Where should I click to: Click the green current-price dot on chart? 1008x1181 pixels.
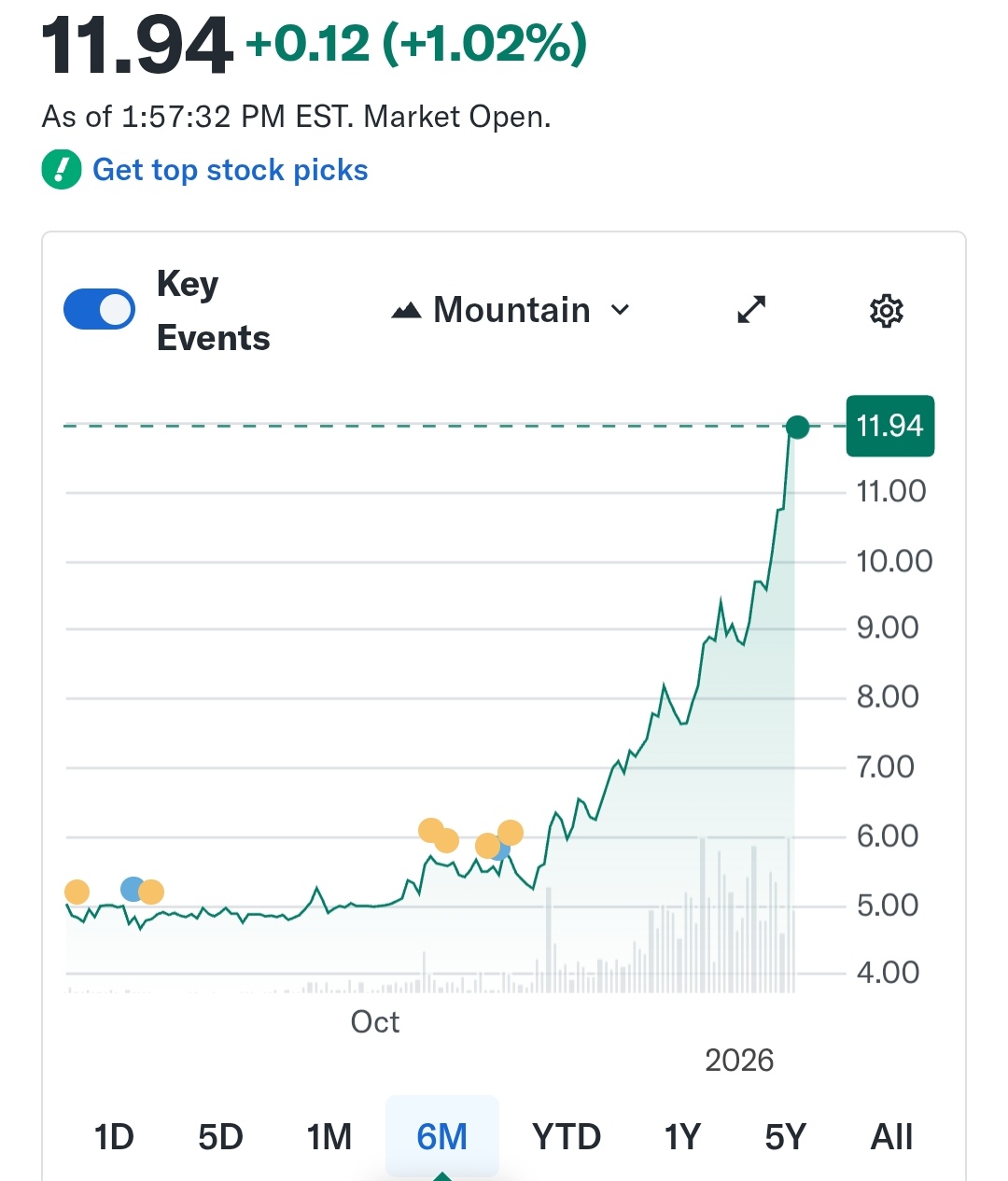(x=797, y=428)
